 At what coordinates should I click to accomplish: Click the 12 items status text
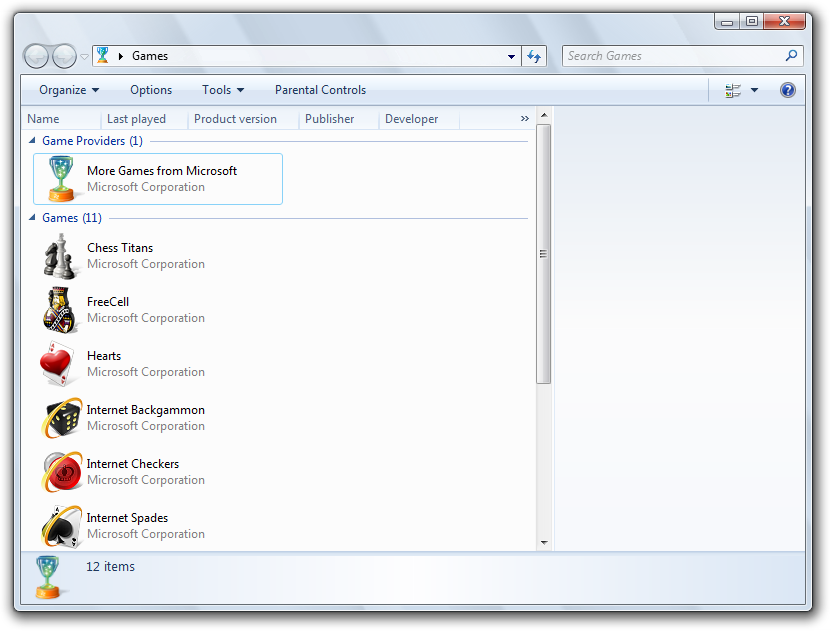pos(110,567)
